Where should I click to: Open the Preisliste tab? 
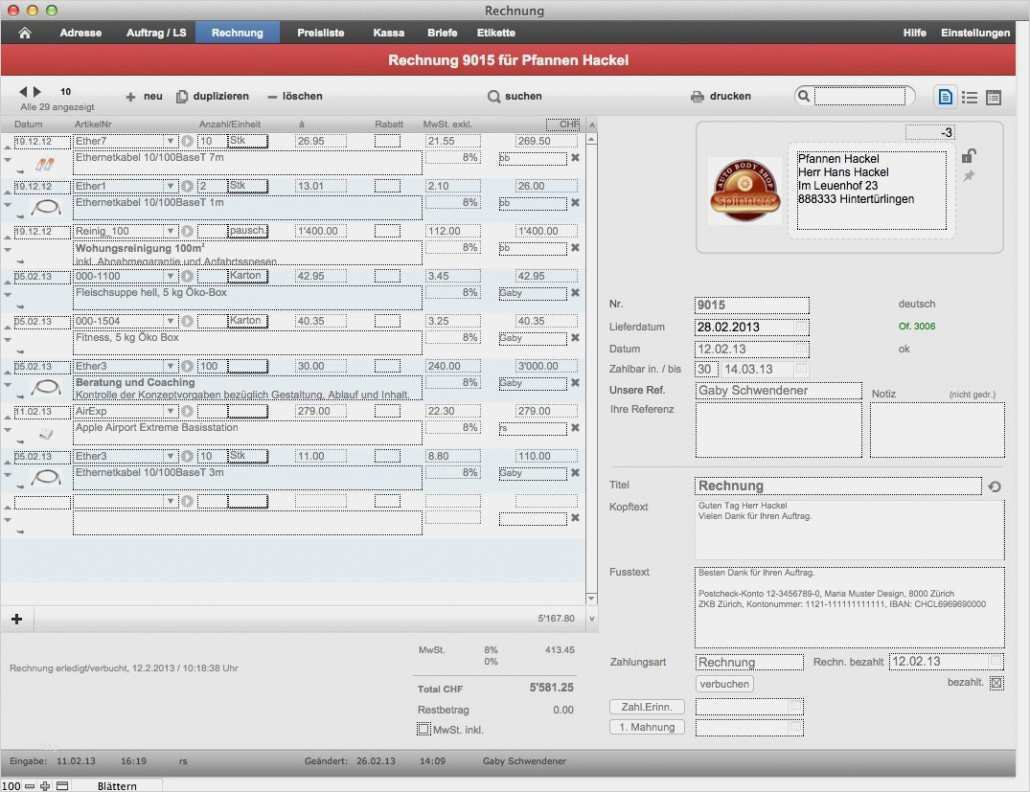(x=320, y=33)
